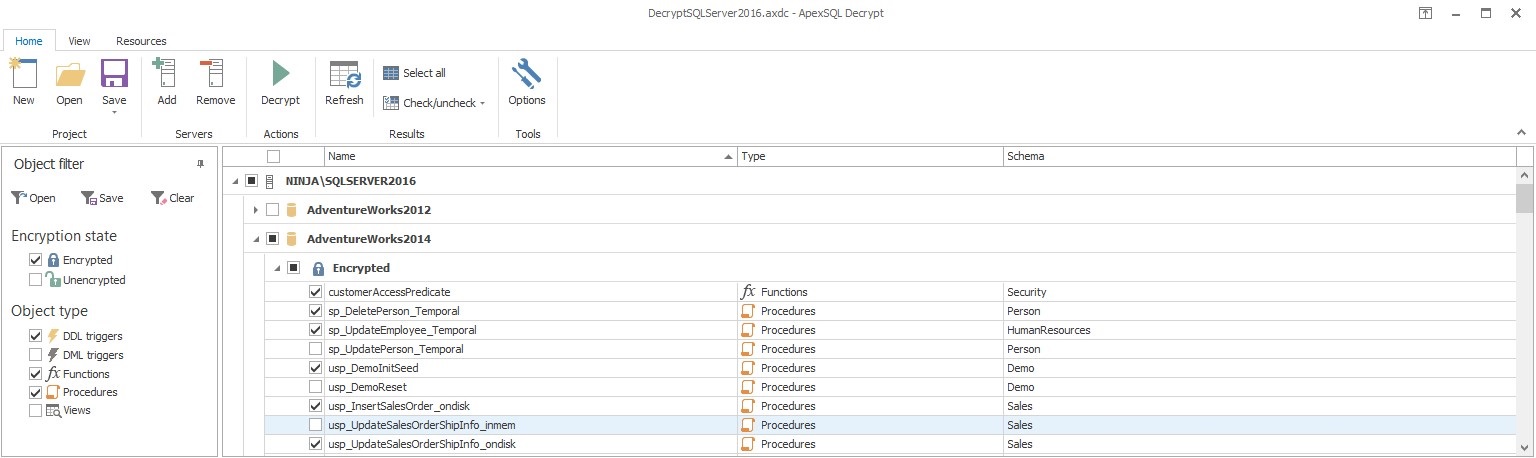This screenshot has height=458, width=1536.
Task: Click procedure icon in sp_DeletePerson_Temporal row
Action: 747,311
